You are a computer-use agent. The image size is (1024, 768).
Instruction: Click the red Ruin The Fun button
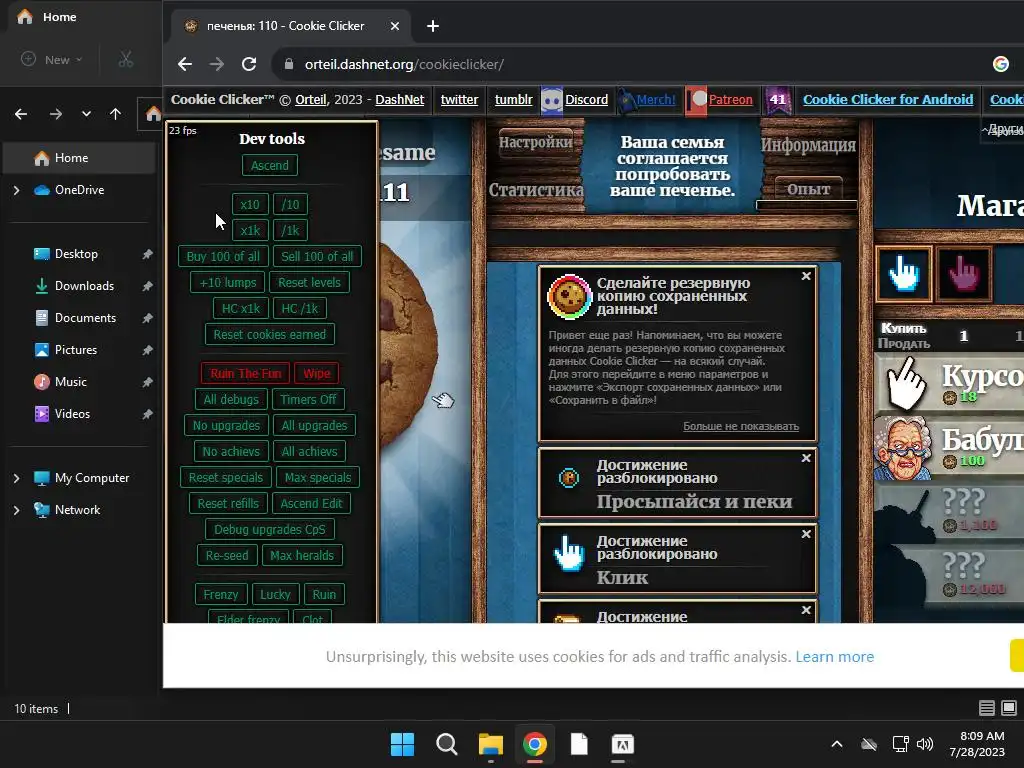click(x=246, y=374)
